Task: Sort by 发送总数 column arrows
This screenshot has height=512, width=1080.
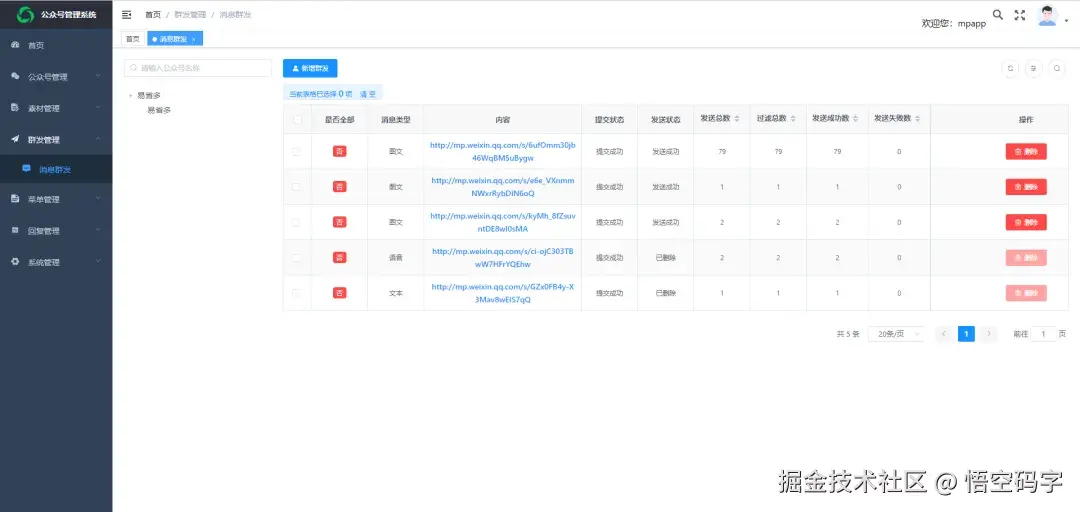Action: tap(737, 119)
